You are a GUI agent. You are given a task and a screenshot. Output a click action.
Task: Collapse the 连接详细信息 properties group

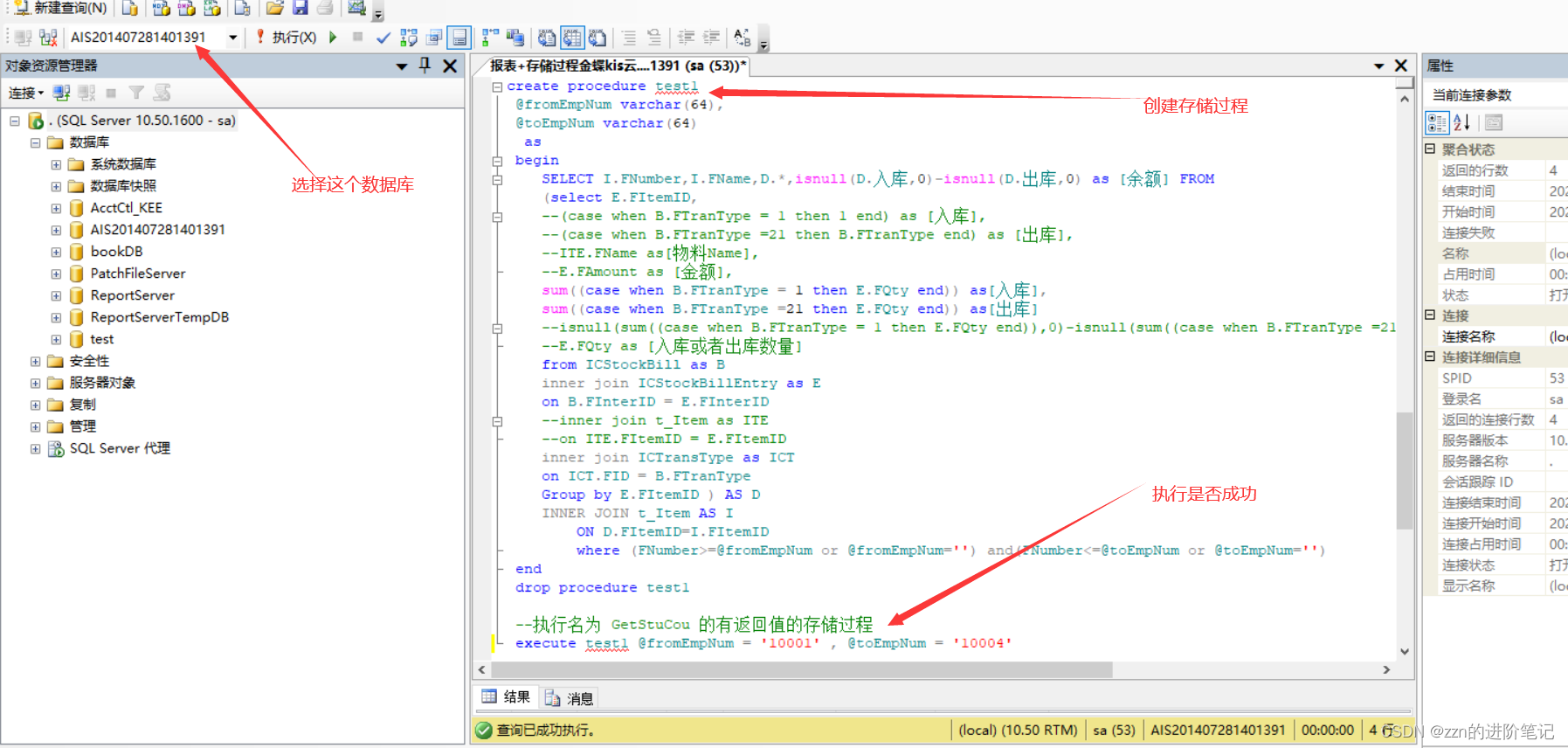[x=1430, y=357]
